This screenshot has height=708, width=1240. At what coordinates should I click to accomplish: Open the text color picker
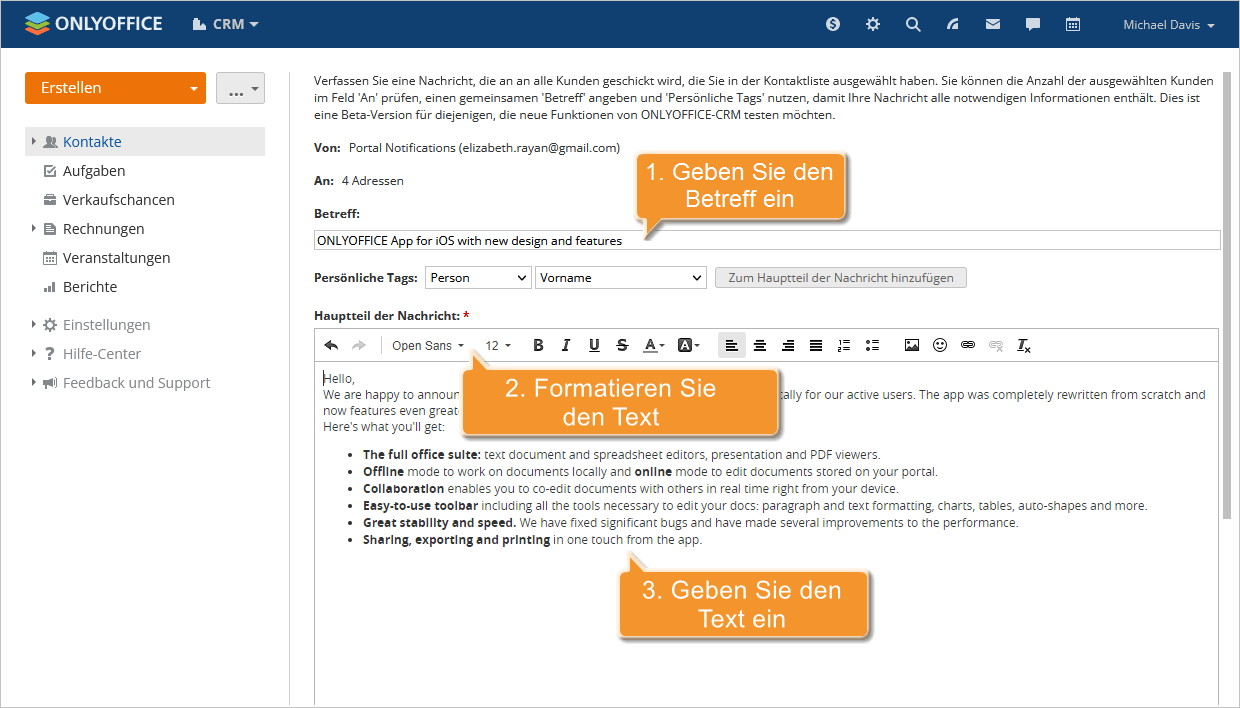pos(654,345)
